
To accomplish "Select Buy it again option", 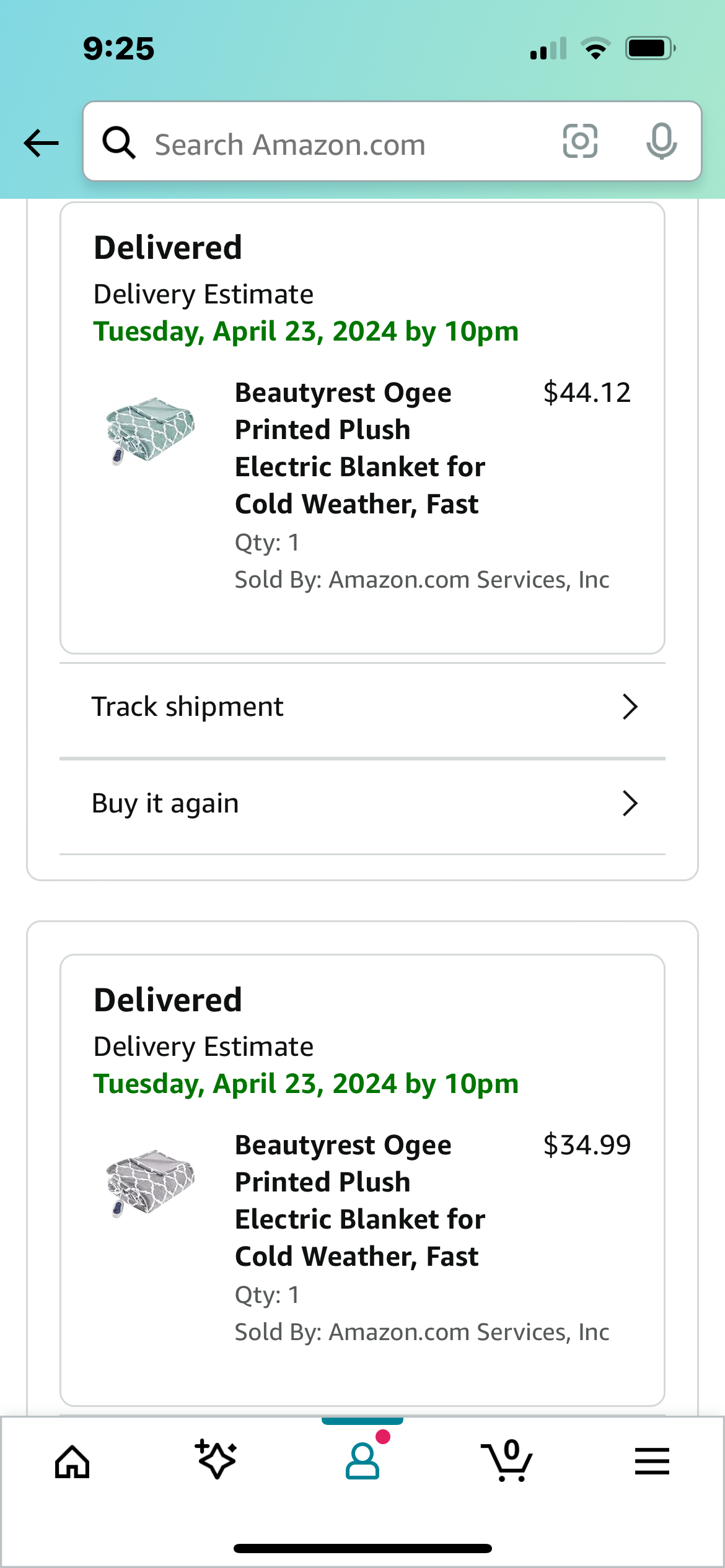I will [362, 804].
